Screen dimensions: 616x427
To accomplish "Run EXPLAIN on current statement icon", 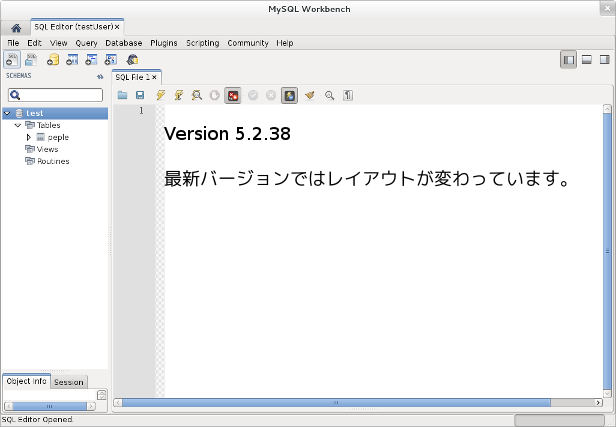I will click(196, 95).
